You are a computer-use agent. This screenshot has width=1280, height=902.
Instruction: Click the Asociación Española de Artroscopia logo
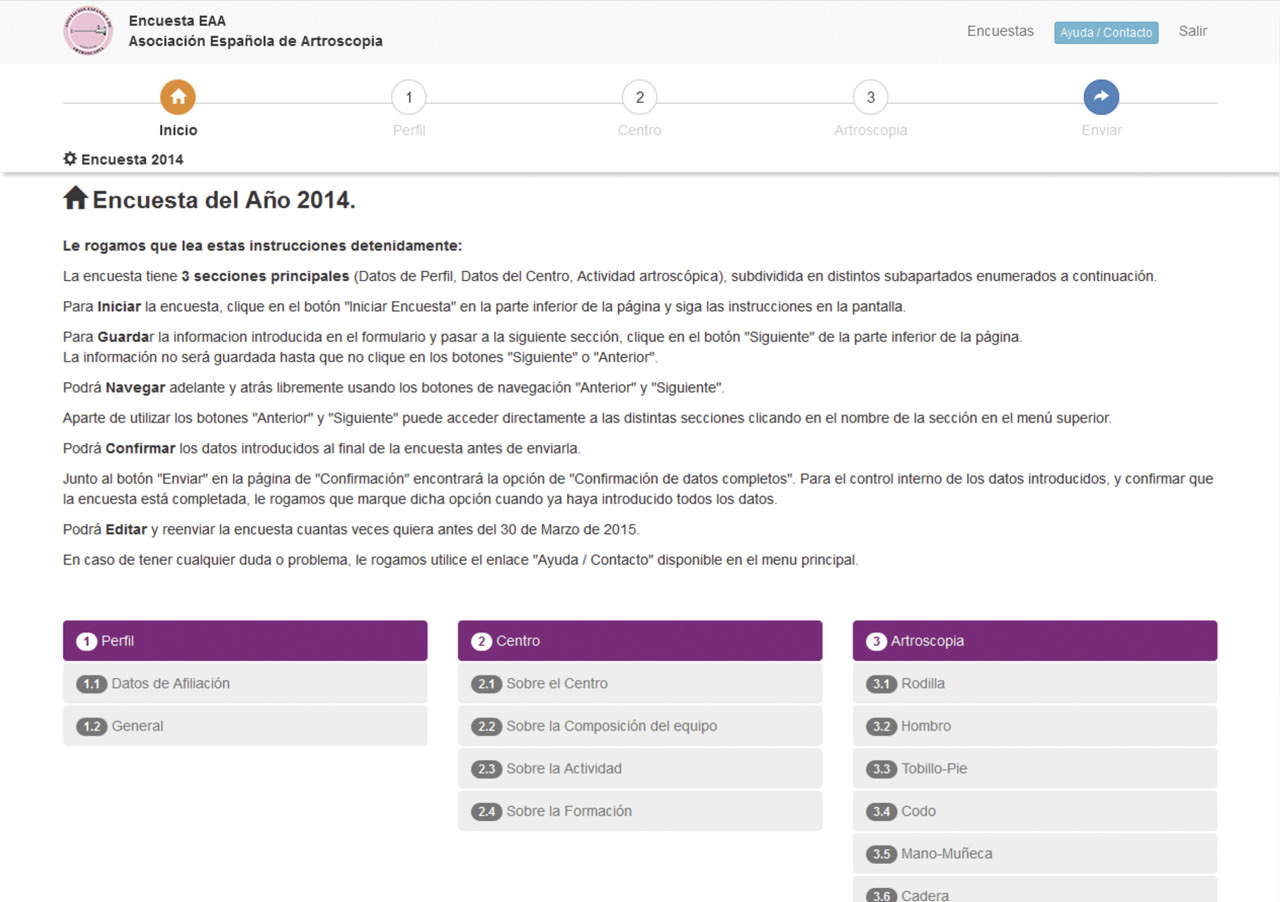click(x=88, y=32)
